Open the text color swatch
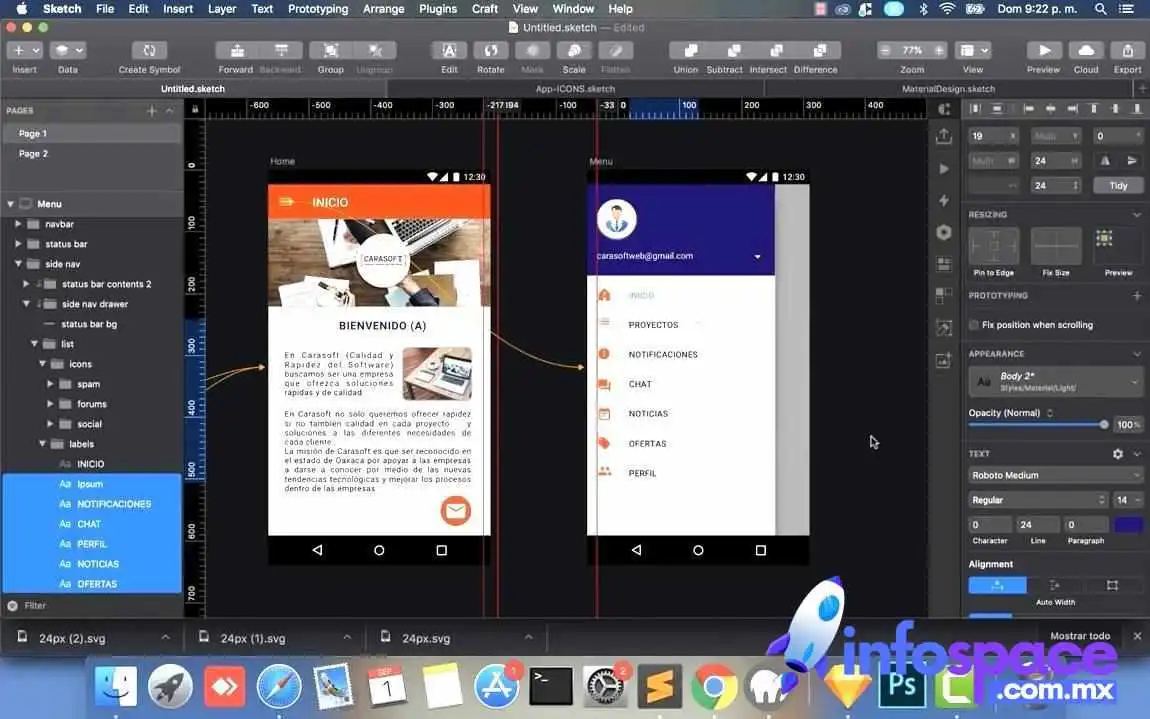This screenshot has height=719, width=1150. [x=1128, y=524]
